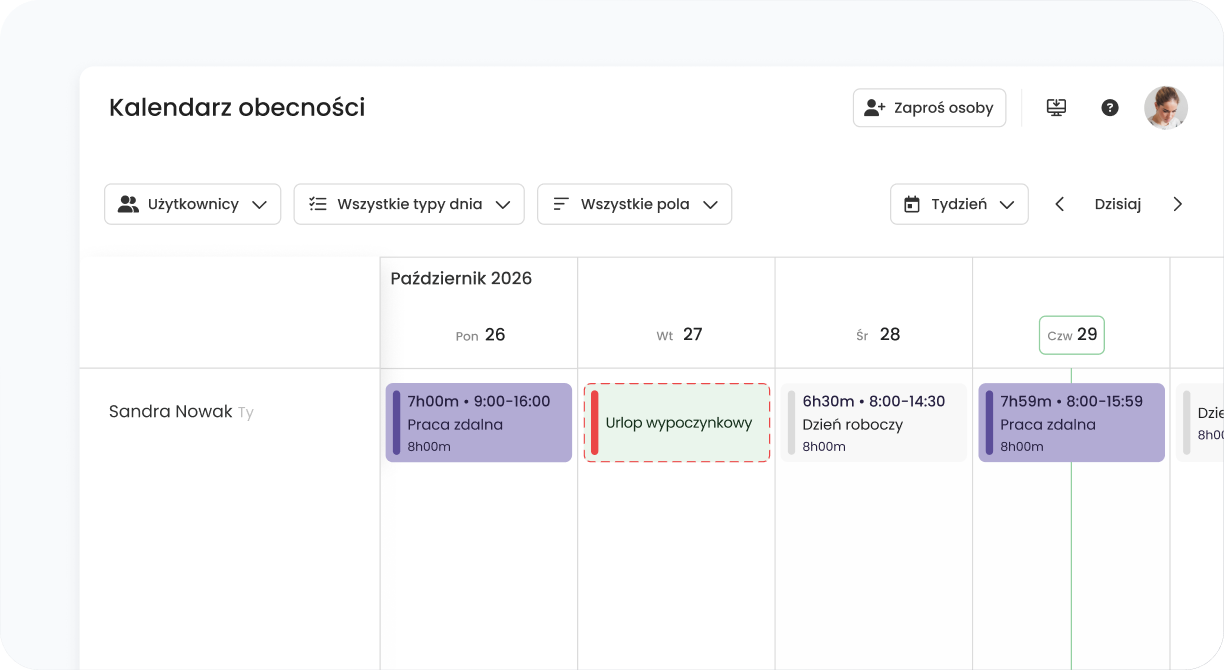This screenshot has height=671, width=1224.
Task: Open the Tydzień view selector
Action: 959,204
